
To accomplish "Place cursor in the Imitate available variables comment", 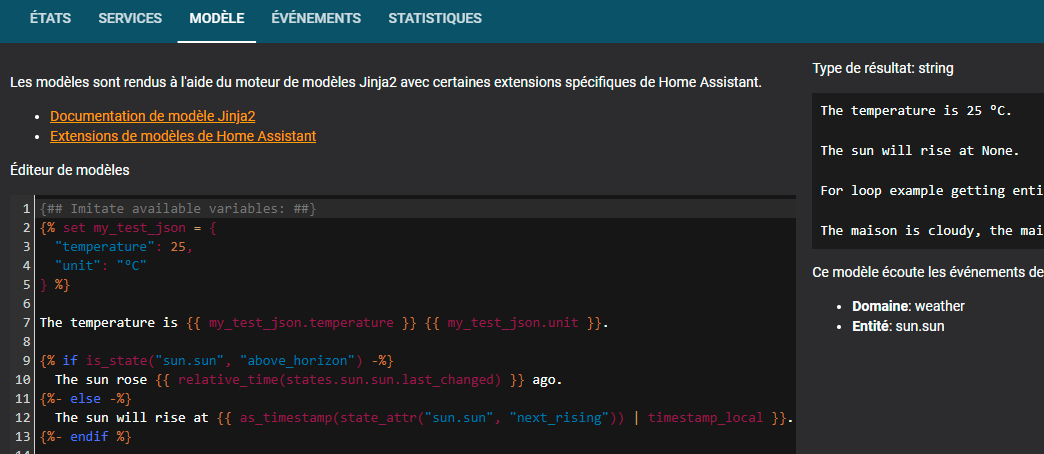I will coord(178,208).
